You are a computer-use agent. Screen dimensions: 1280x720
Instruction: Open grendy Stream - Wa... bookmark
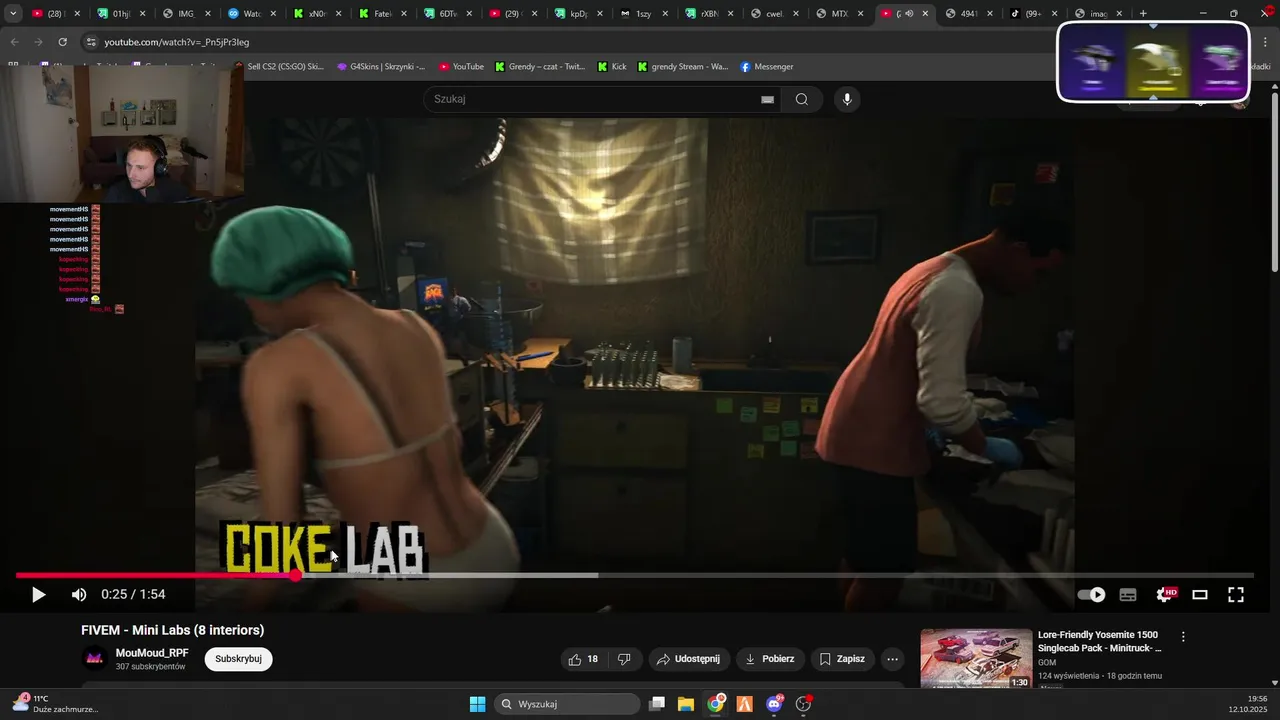pos(683,67)
